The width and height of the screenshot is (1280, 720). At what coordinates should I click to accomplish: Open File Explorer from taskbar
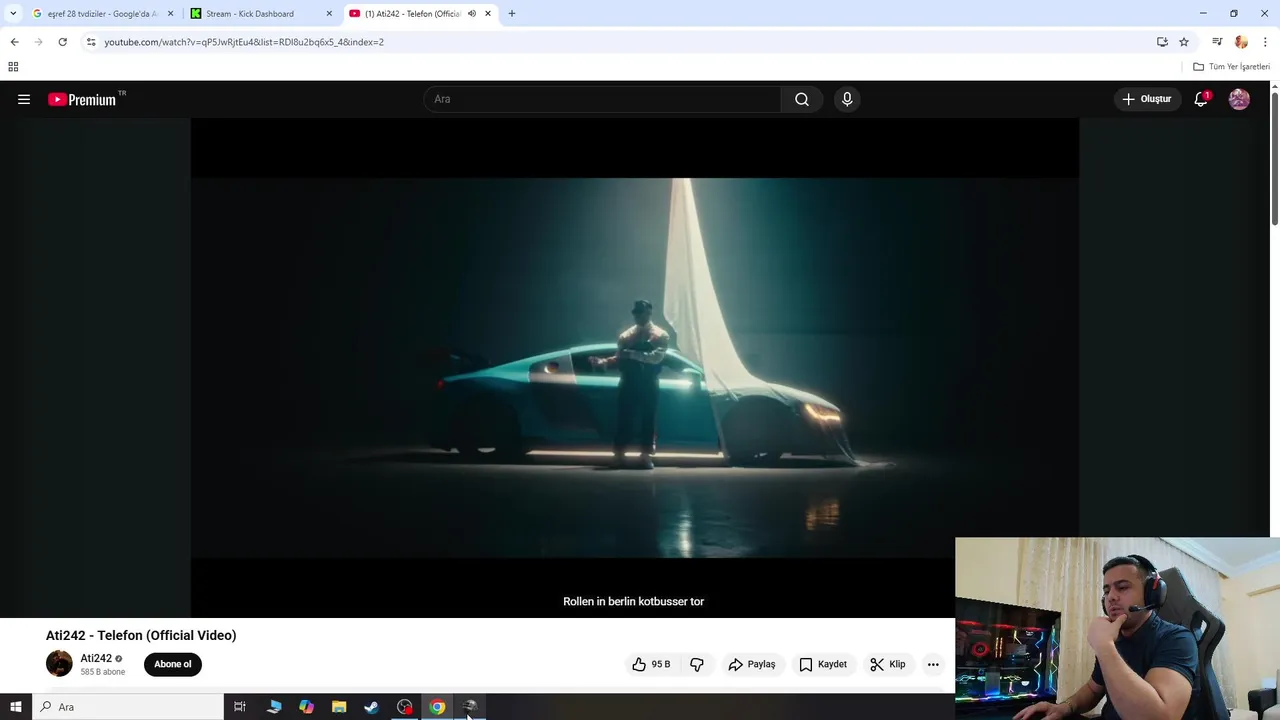pyautogui.click(x=339, y=707)
